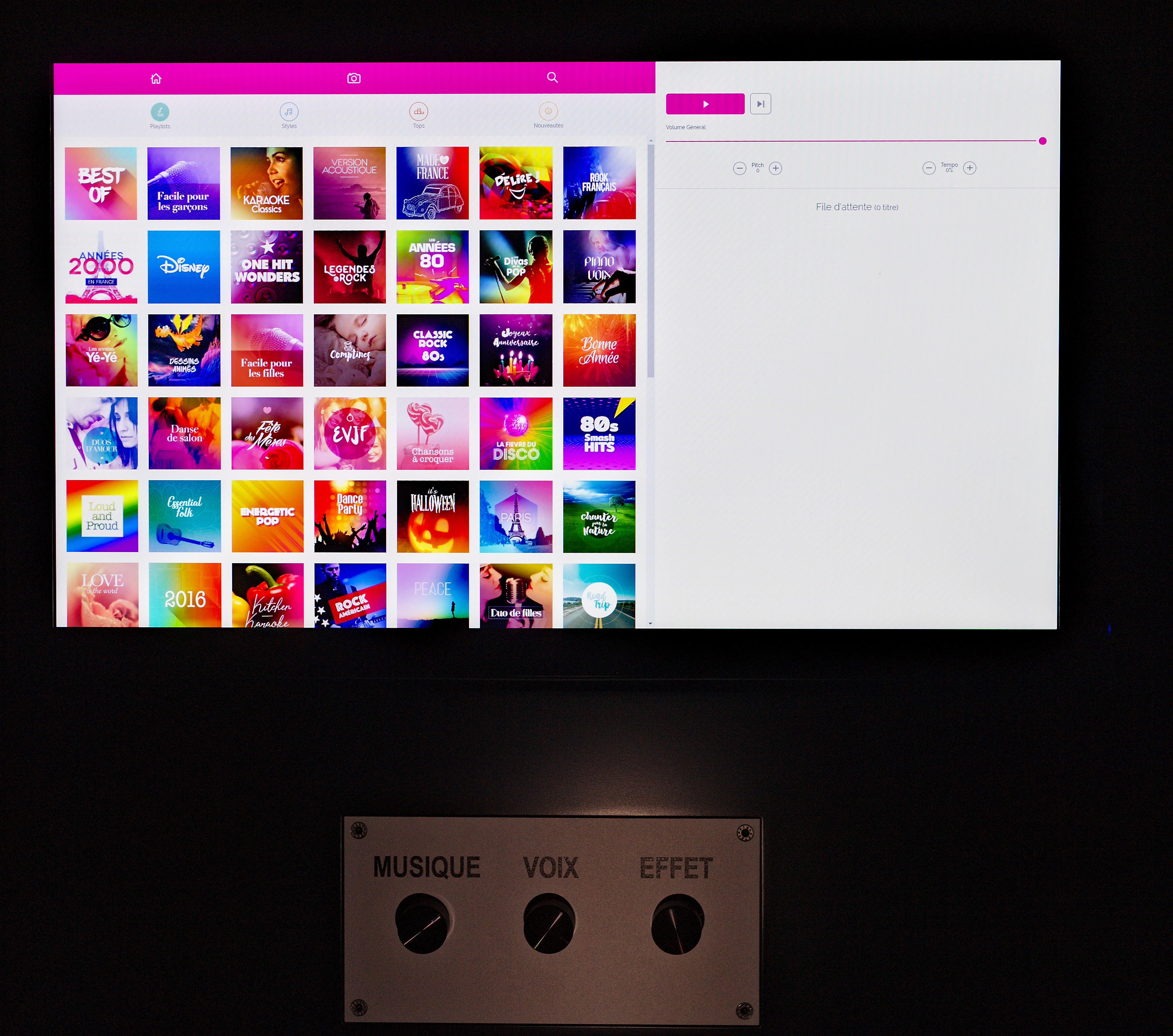Screen dimensions: 1173x1036
Task: Open the Années 2000 playlist
Action: click(101, 267)
